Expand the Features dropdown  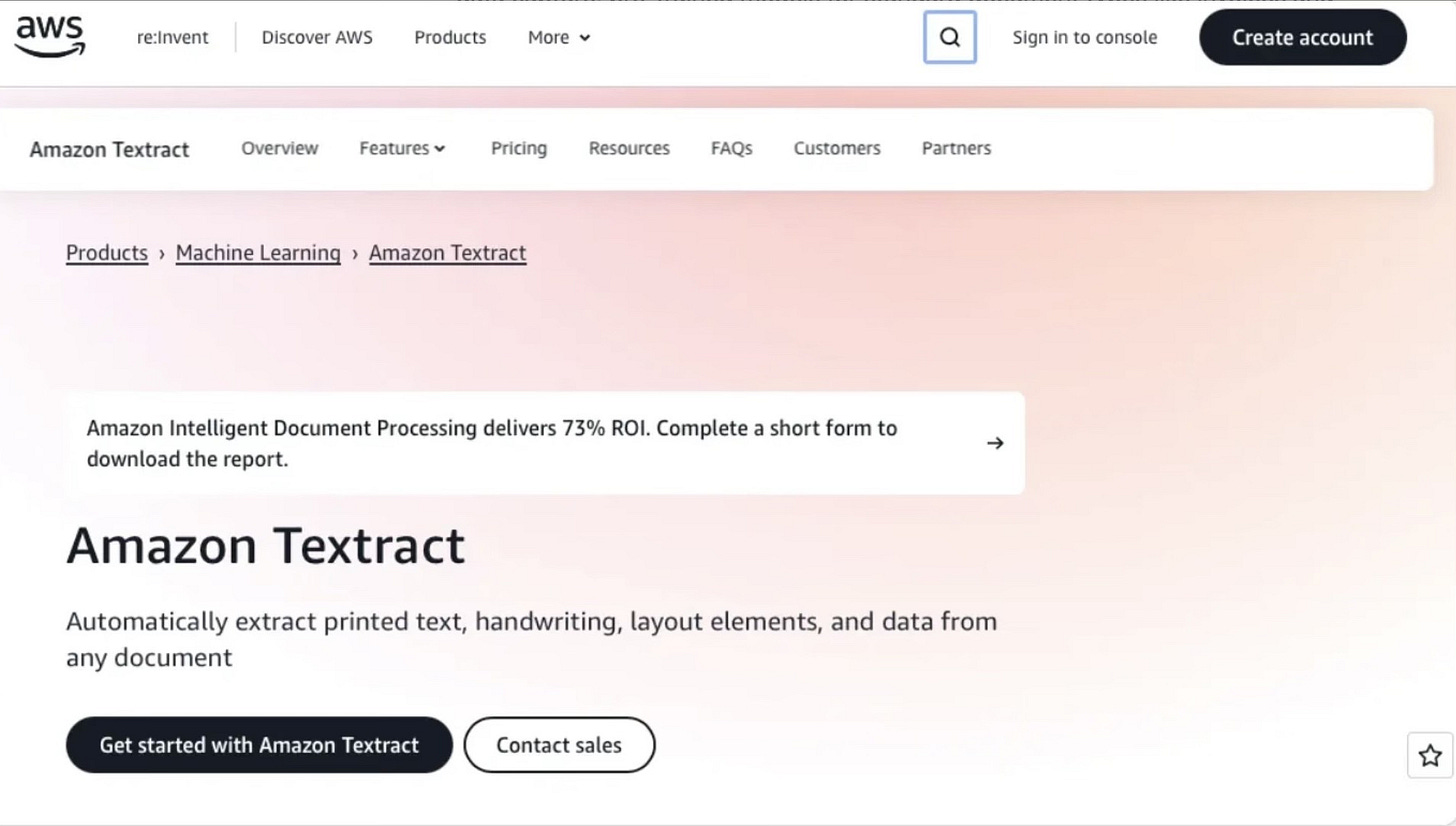click(x=403, y=148)
